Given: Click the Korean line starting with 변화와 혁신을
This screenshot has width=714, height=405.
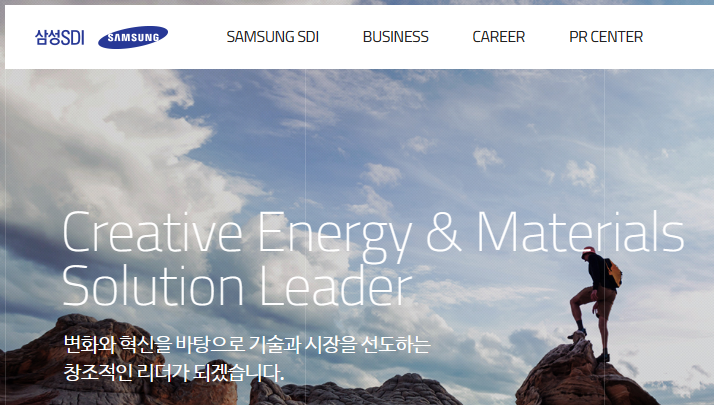Looking at the screenshot, I should click(x=246, y=344).
